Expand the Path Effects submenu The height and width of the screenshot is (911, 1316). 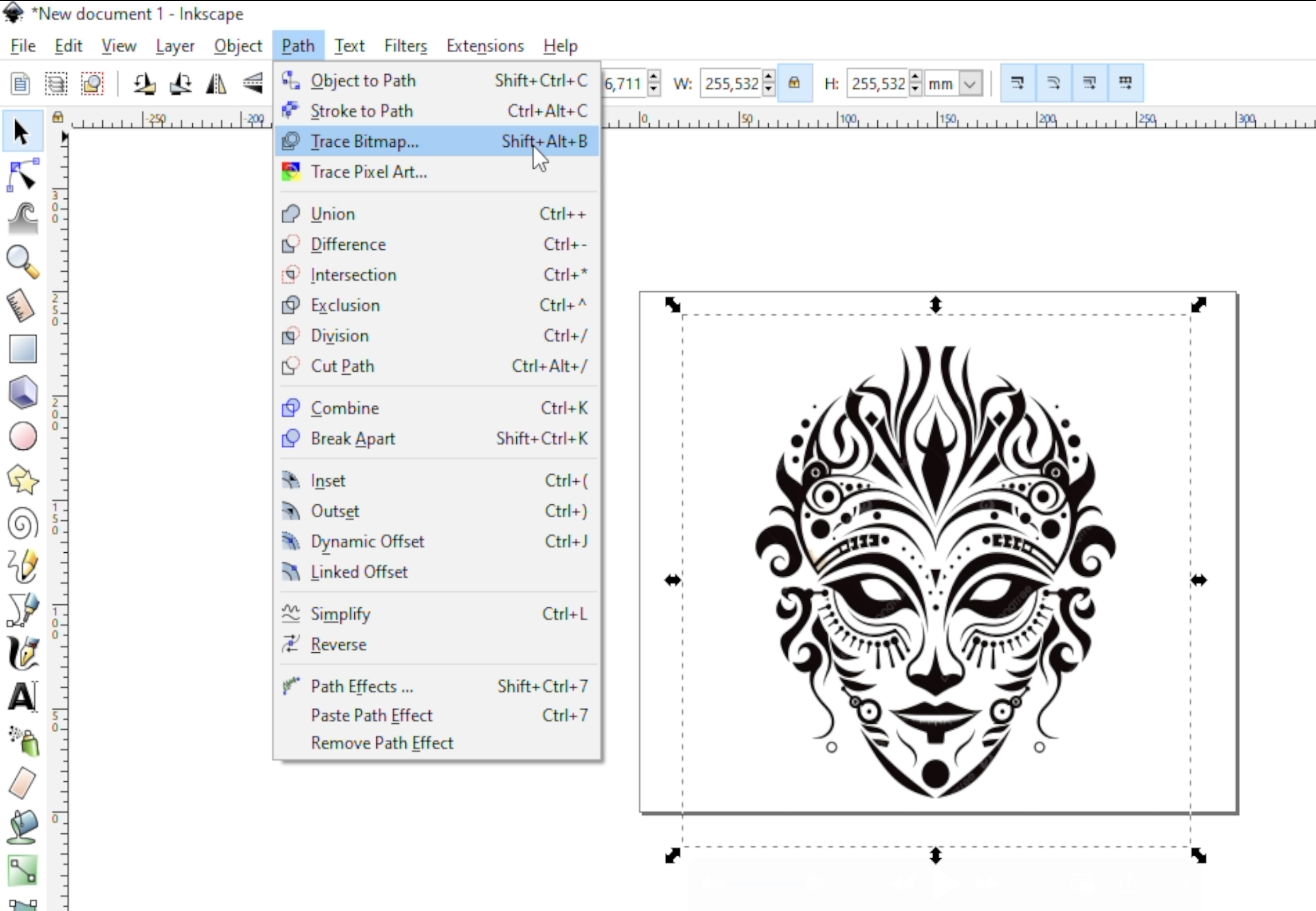click(361, 686)
